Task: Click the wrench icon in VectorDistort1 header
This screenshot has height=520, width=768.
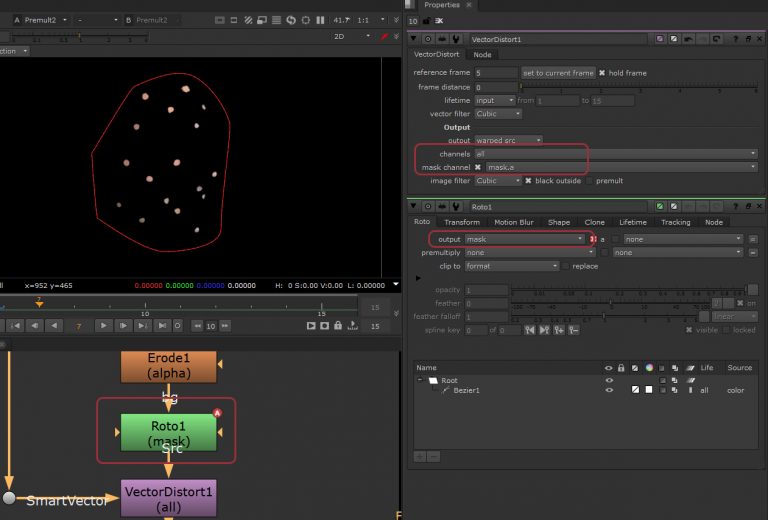Action: click(x=456, y=39)
